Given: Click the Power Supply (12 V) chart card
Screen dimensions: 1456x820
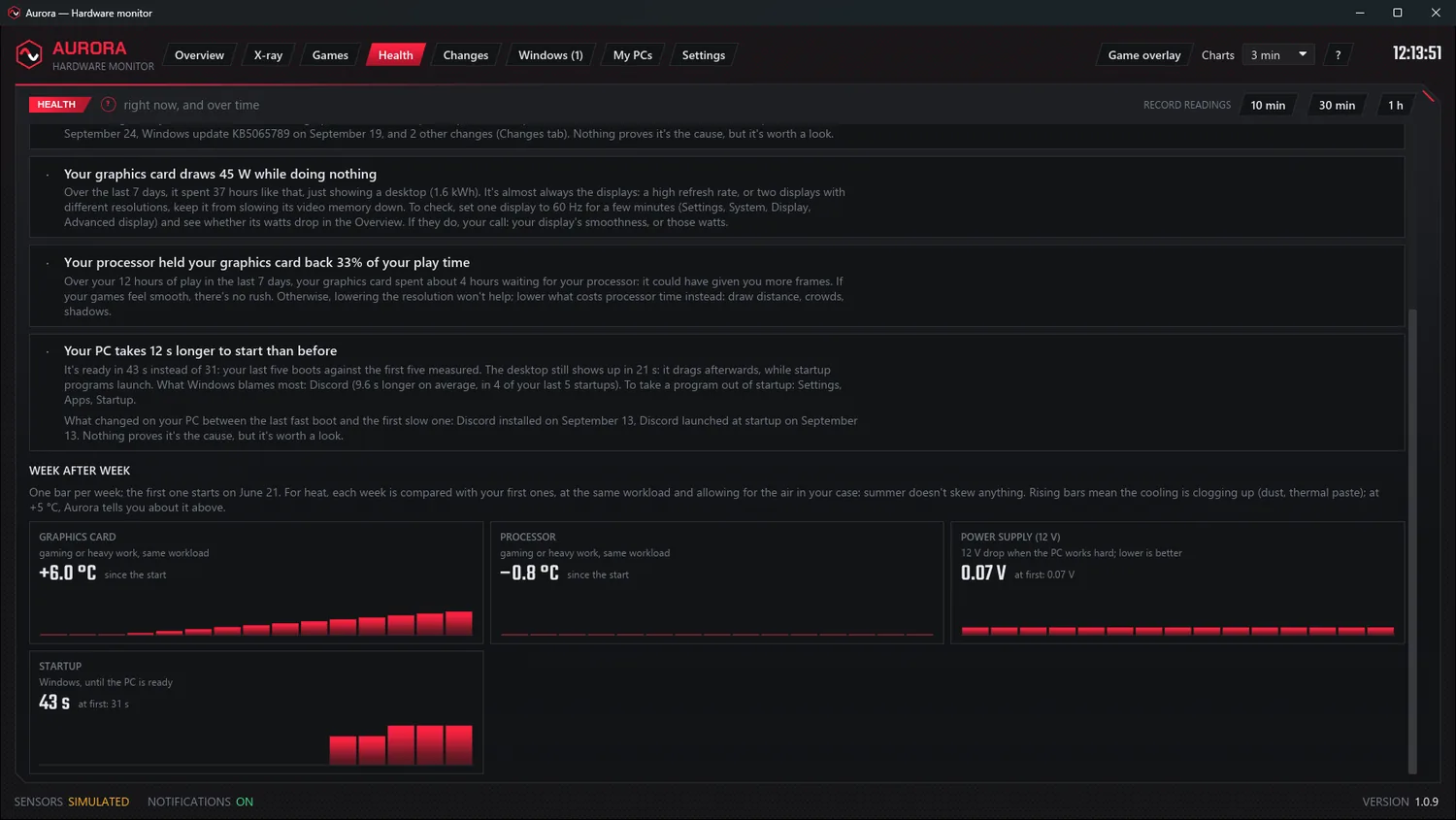Looking at the screenshot, I should click(x=1177, y=582).
